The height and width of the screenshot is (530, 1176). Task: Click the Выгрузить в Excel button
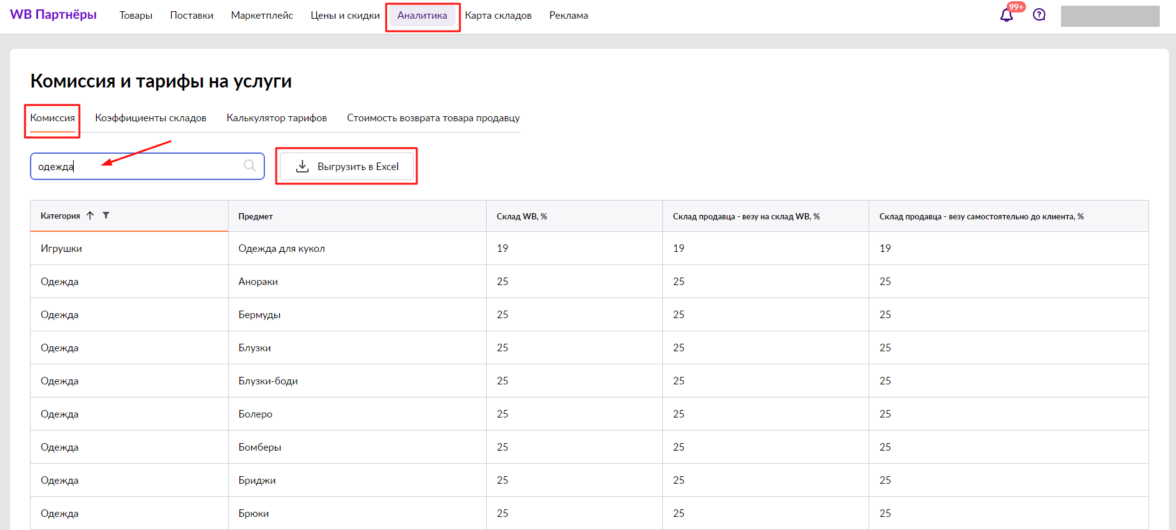(x=347, y=166)
